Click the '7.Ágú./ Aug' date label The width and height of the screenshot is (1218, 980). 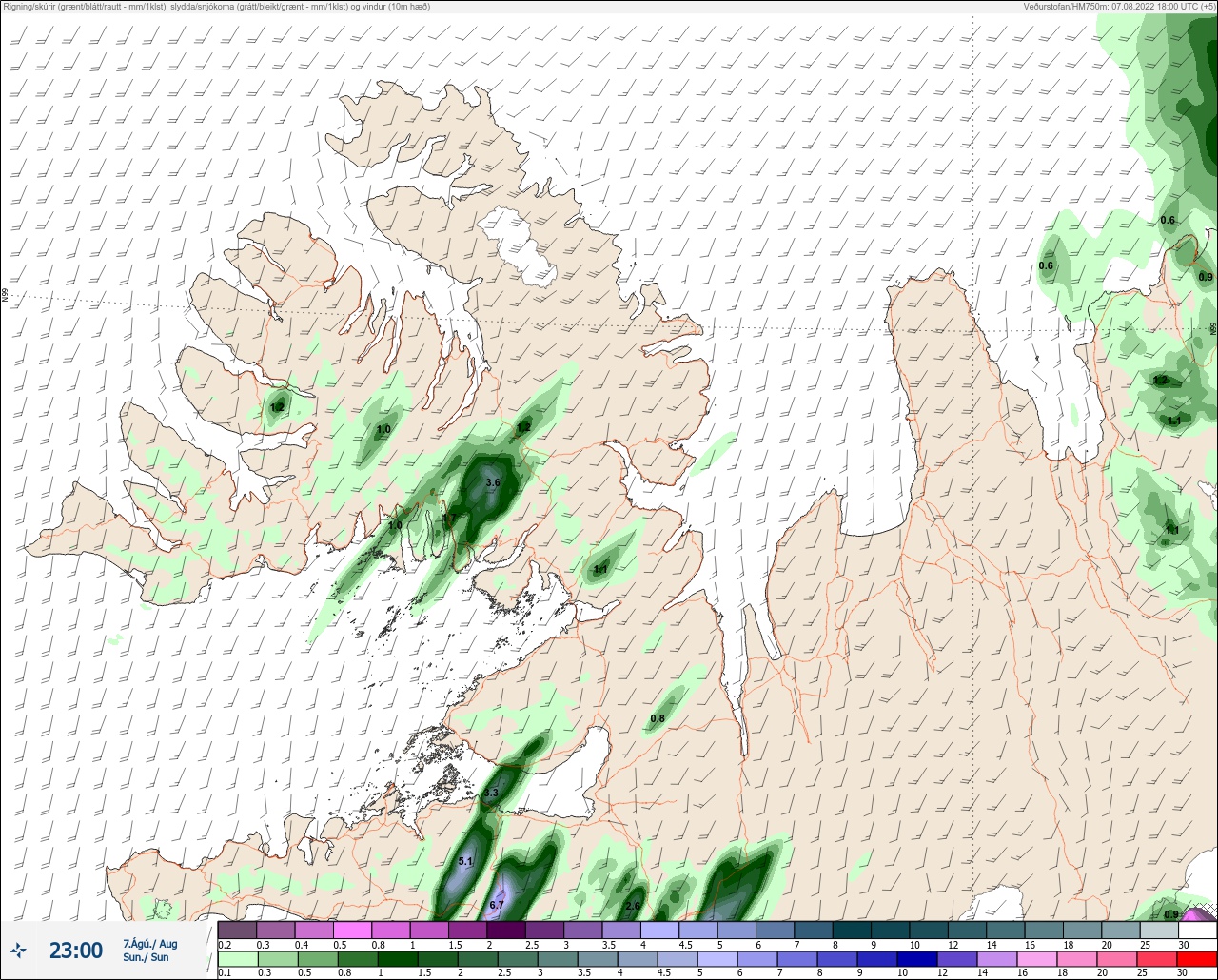[x=150, y=944]
